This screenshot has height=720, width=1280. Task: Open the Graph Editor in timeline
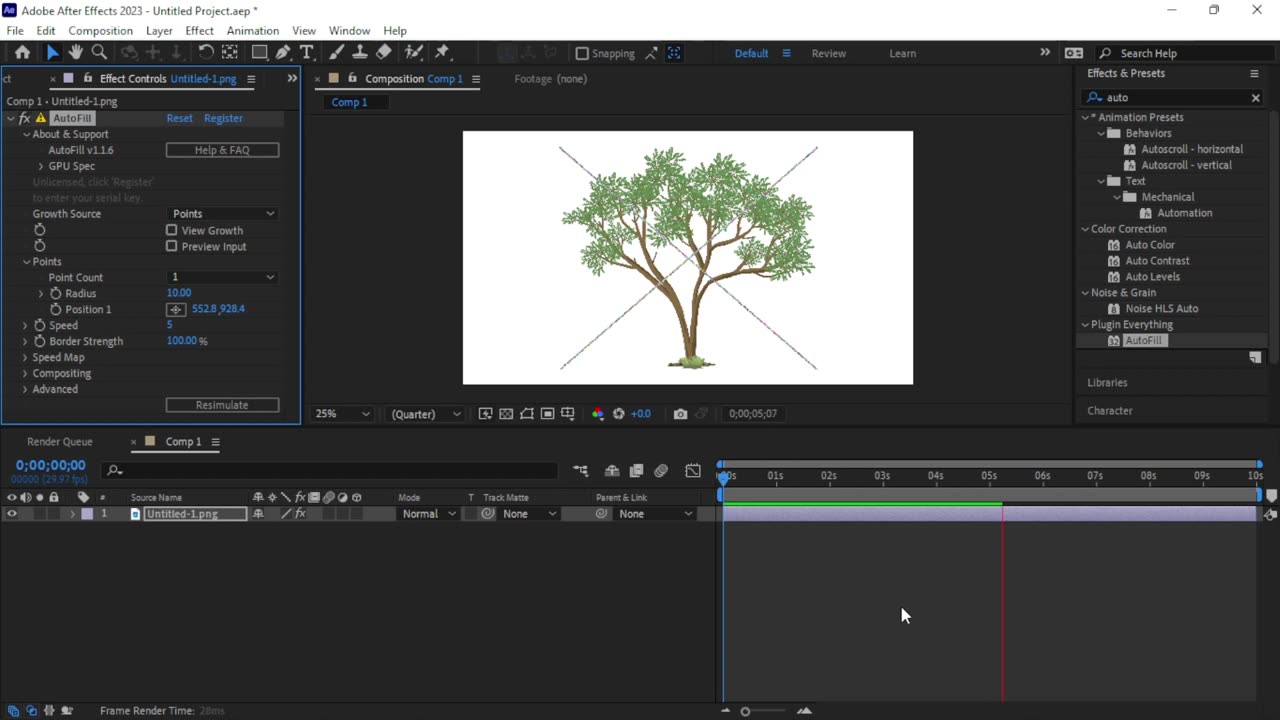click(693, 471)
